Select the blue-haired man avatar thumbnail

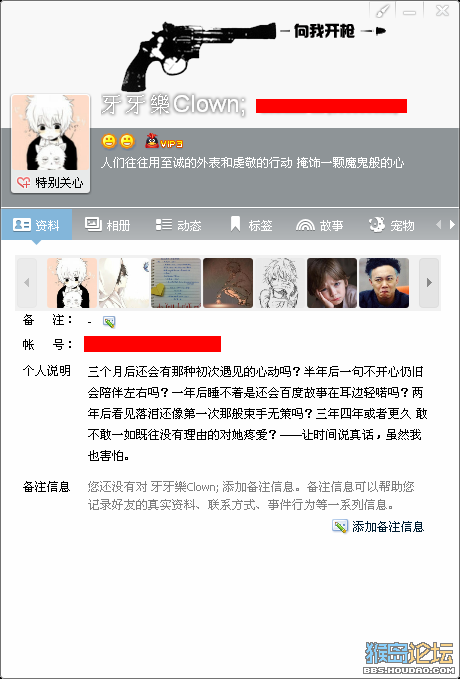pyautogui.click(x=384, y=283)
